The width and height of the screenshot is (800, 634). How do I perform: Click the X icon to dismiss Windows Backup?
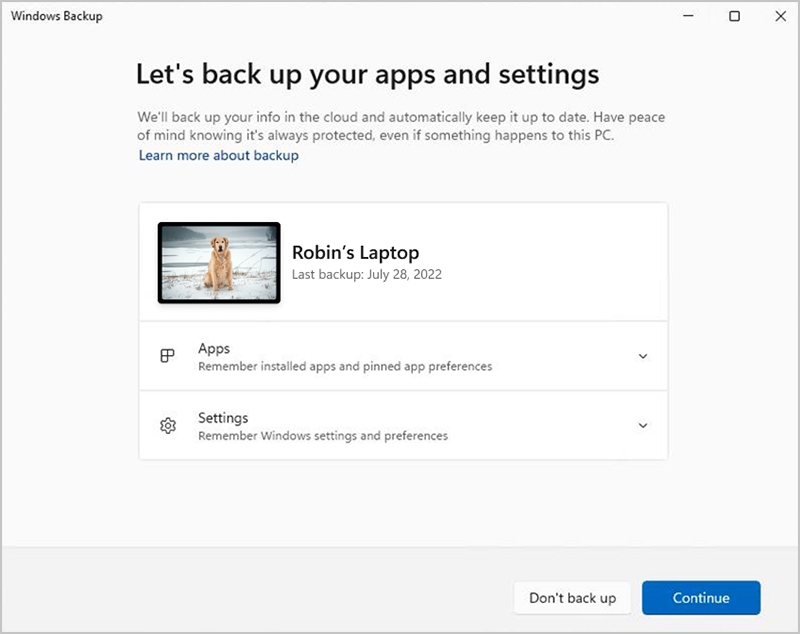point(781,16)
